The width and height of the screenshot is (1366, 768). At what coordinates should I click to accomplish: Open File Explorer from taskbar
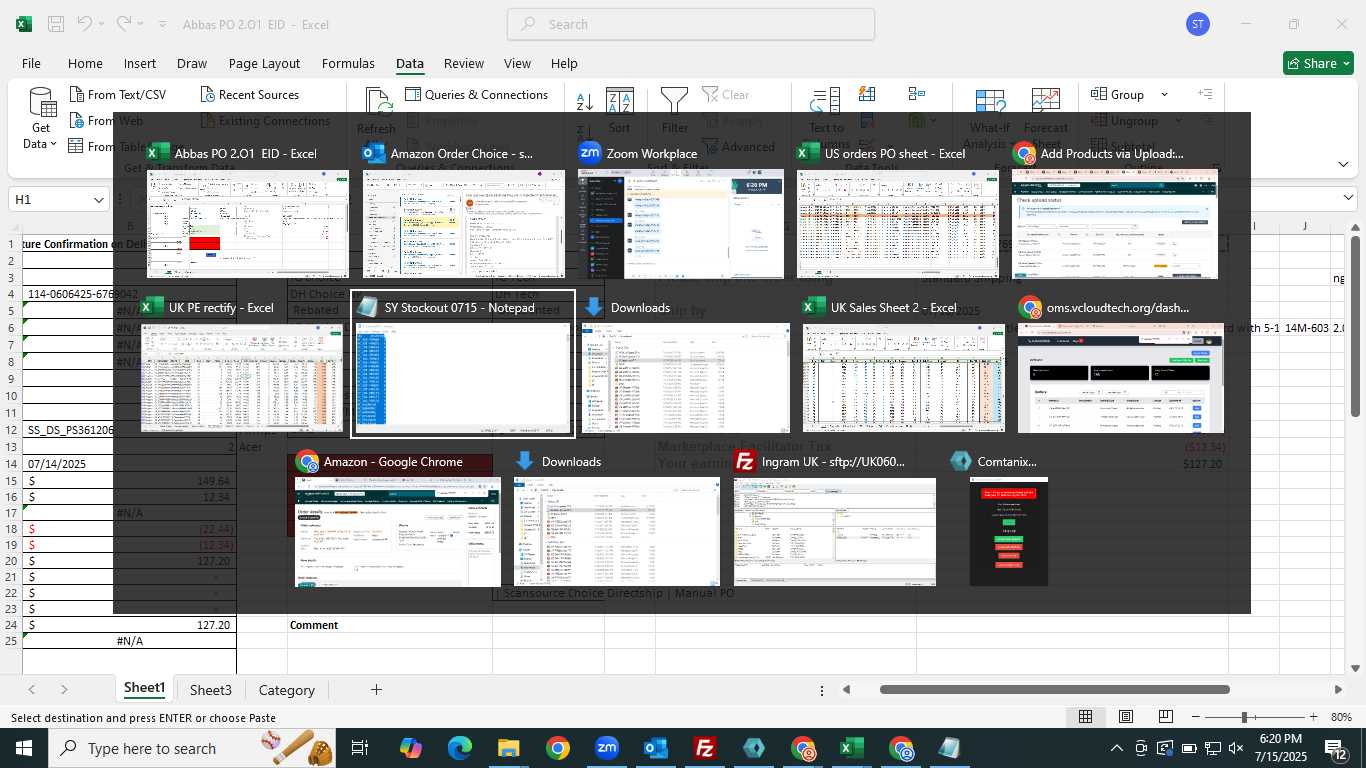(508, 748)
